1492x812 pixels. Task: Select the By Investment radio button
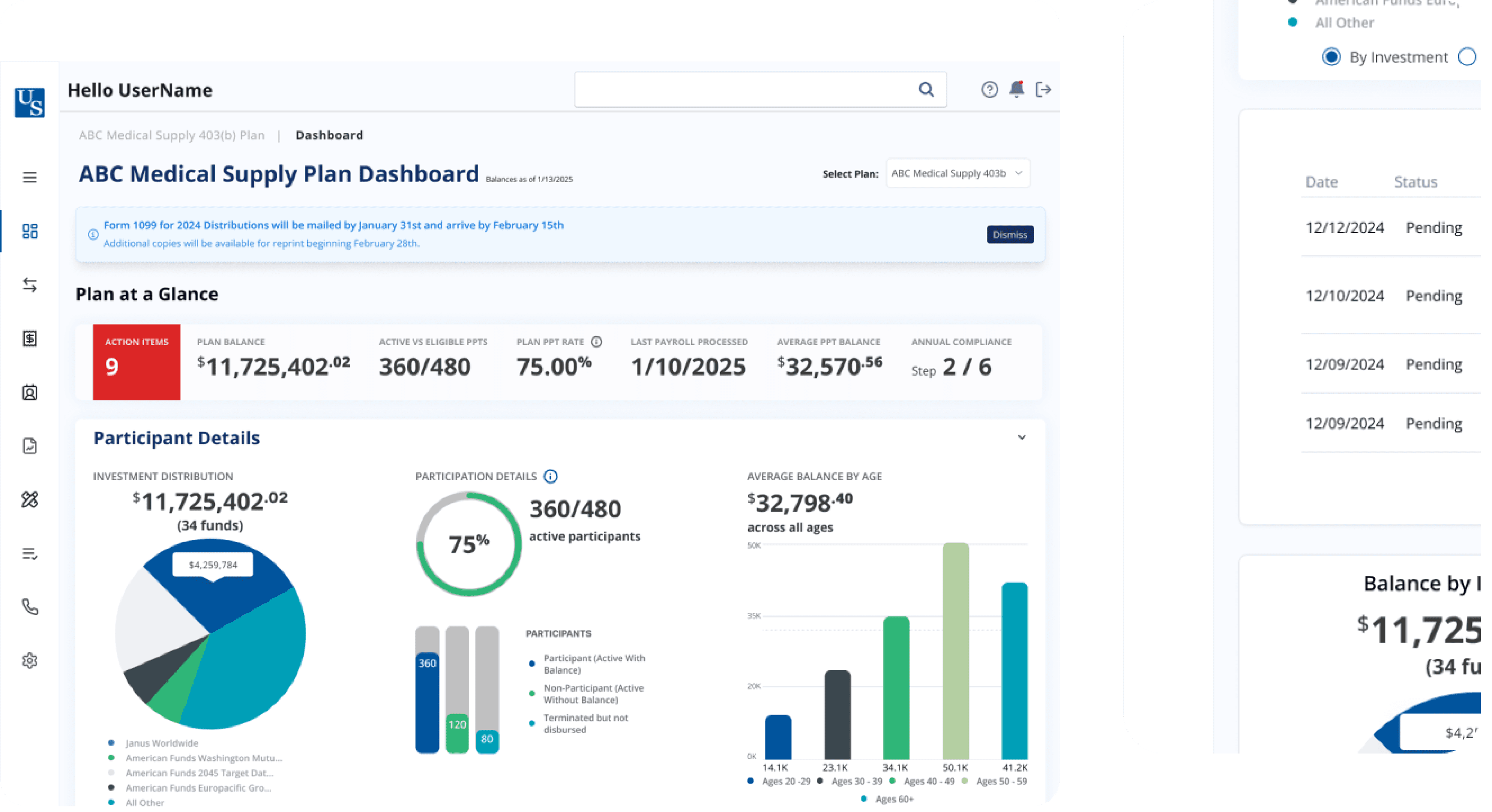tap(1331, 57)
